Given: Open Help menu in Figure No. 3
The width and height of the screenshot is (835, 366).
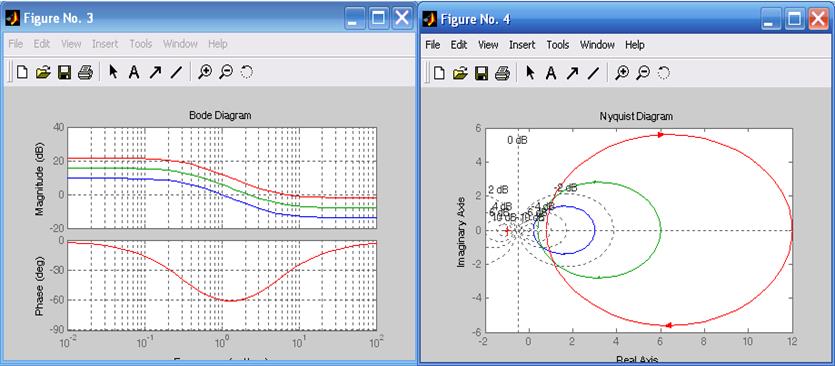Looking at the screenshot, I should (218, 44).
